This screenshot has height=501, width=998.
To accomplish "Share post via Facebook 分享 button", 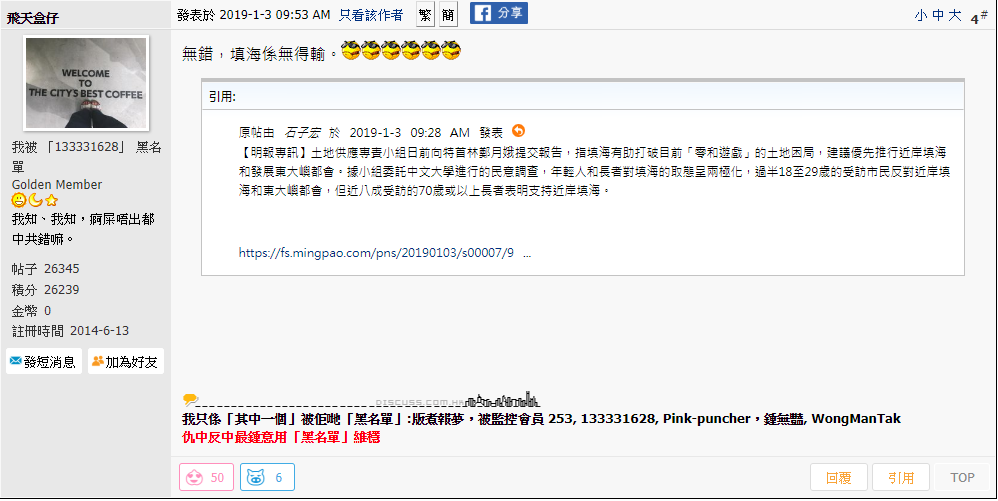I will click(498, 13).
